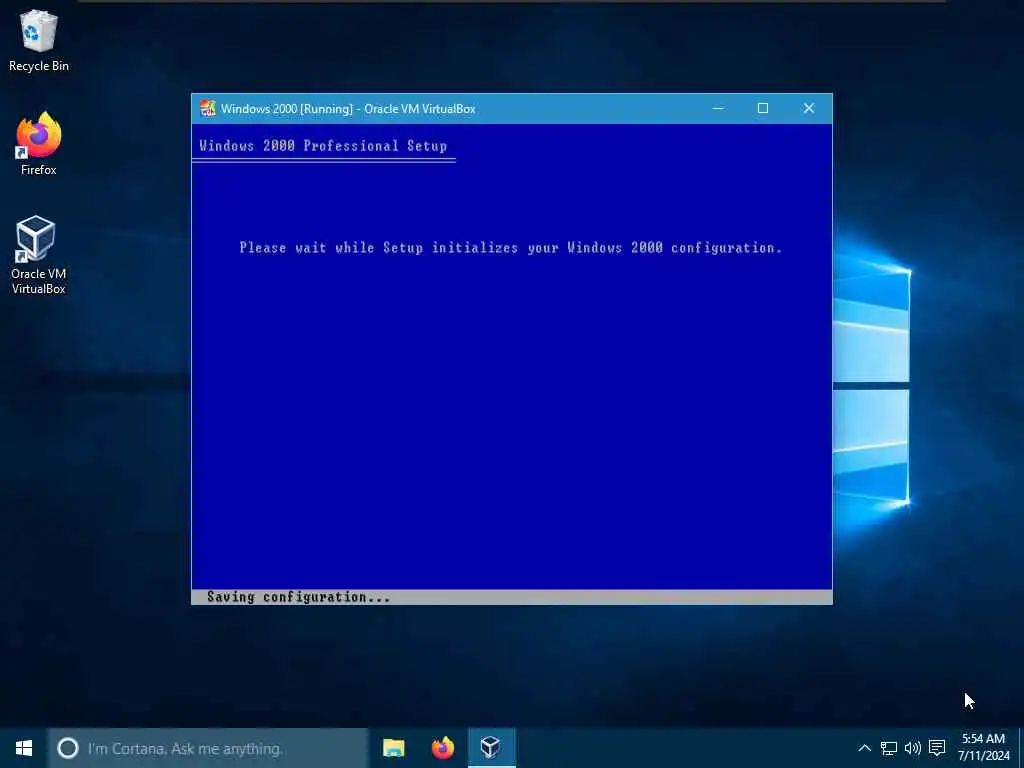Click the 'Windows 2000 Professional Setup' heading
Viewport: 1024px width, 768px height.
[x=323, y=146]
